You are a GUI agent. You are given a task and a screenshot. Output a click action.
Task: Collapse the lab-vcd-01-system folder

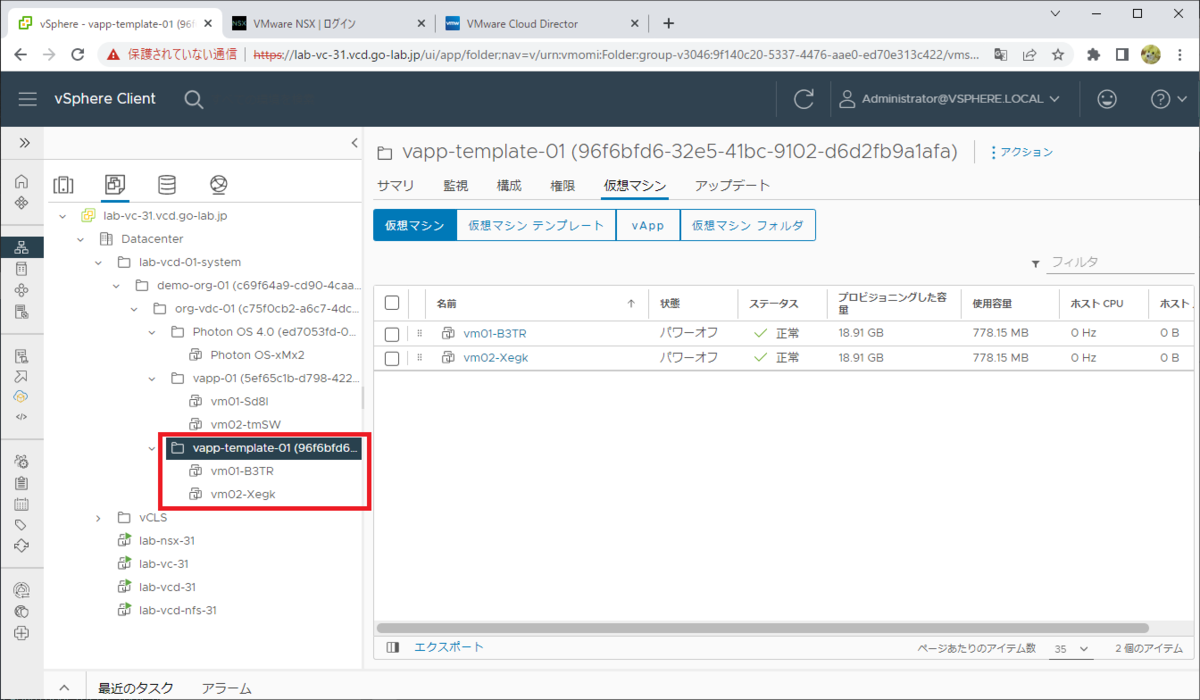pos(98,262)
